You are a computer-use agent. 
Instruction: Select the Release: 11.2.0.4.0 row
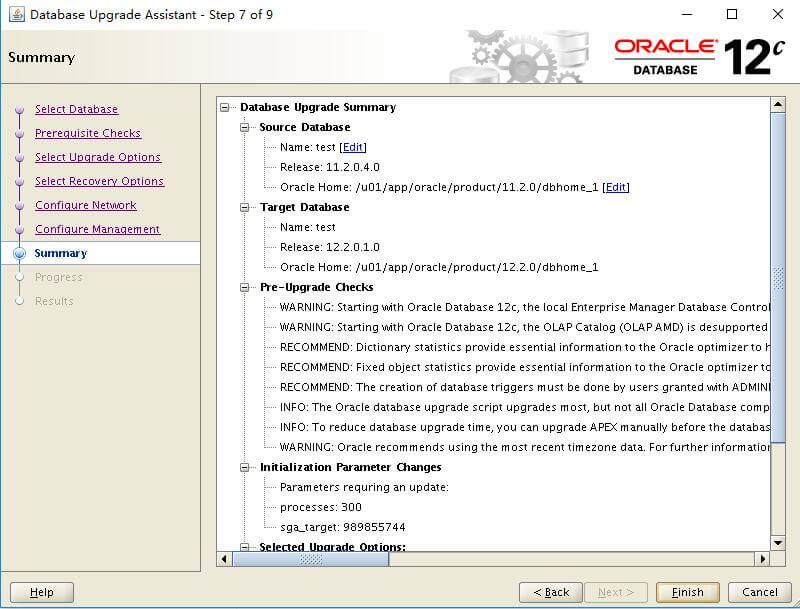click(330, 167)
